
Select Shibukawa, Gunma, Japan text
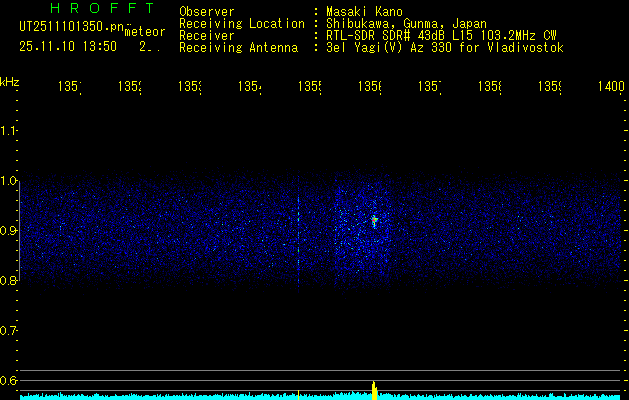click(x=406, y=24)
